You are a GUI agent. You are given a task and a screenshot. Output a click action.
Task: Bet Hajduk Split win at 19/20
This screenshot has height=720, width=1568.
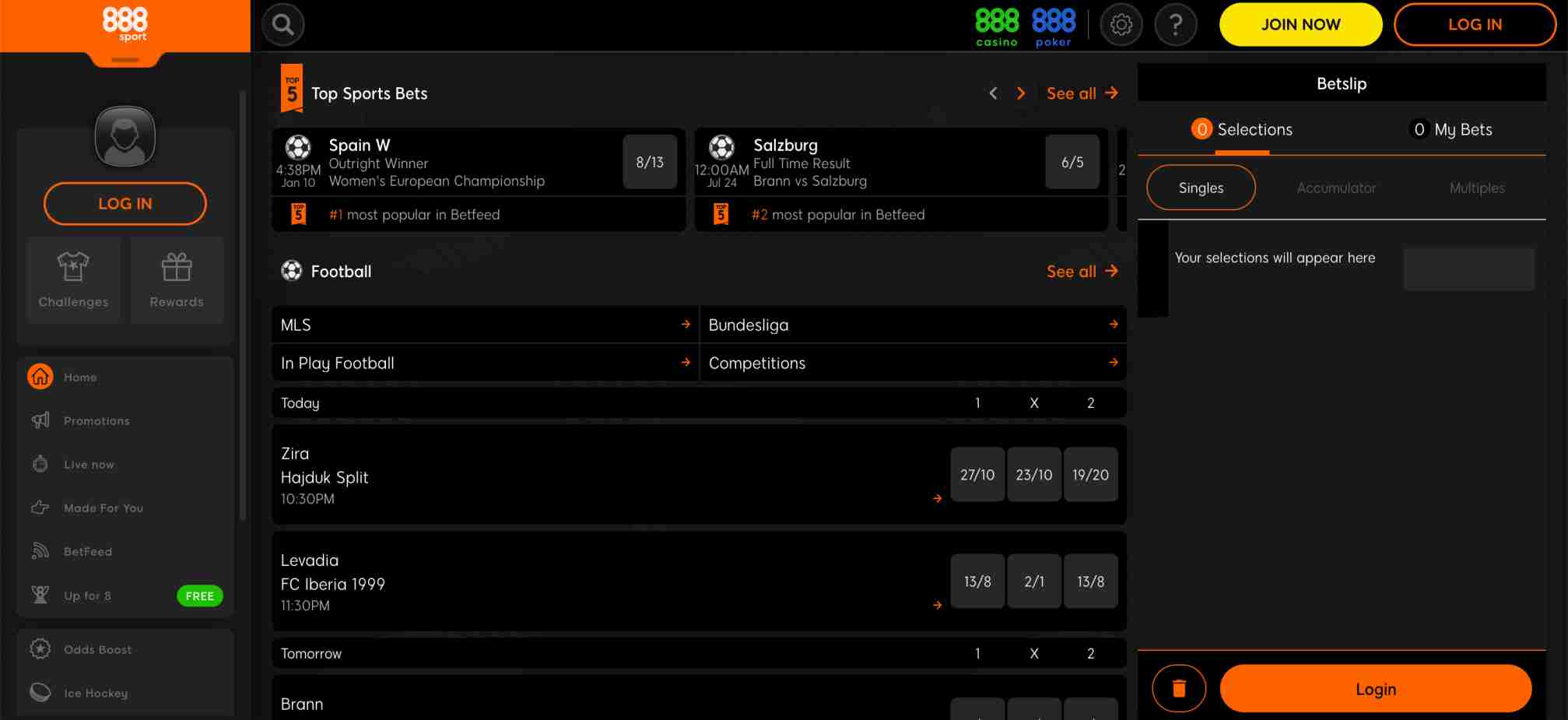click(1091, 474)
